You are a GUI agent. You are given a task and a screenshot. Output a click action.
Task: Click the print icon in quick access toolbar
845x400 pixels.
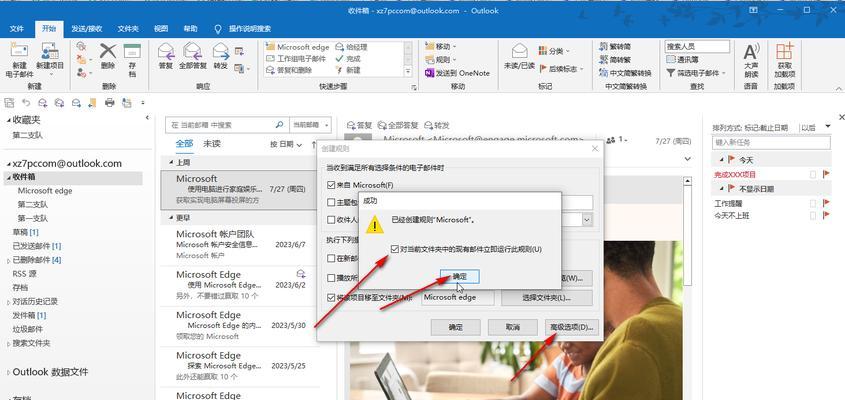(109, 102)
